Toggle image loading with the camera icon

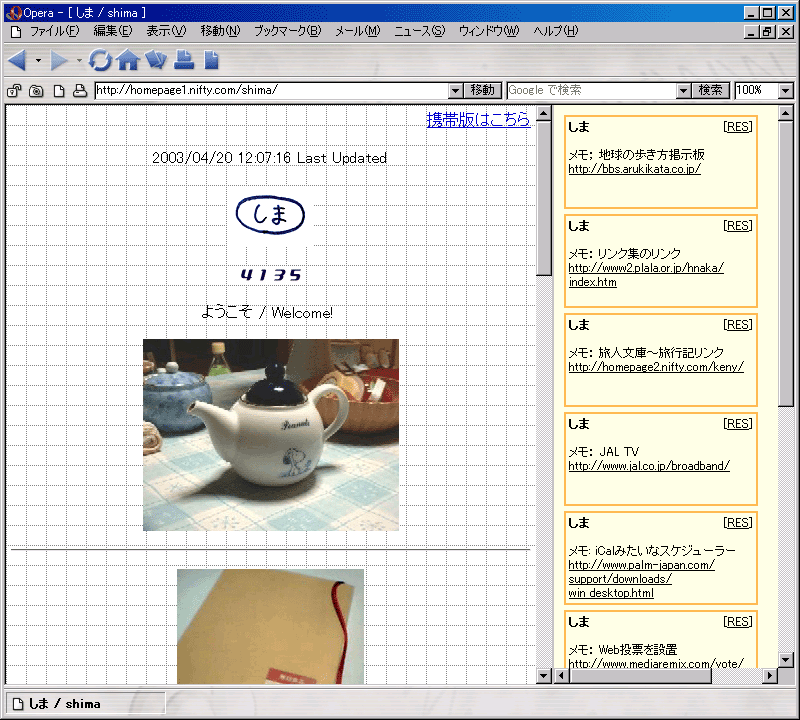[36, 91]
